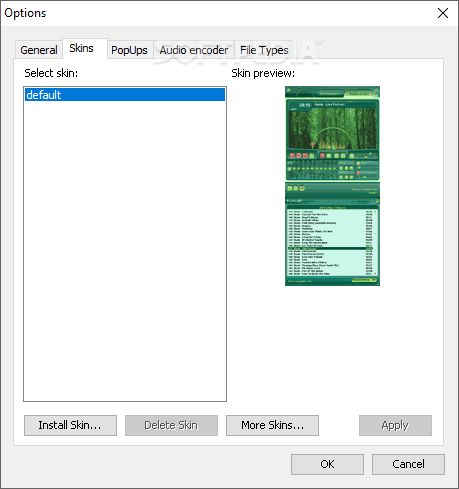Select the default skin entry
Viewport: 459px width, 489px height.
tap(125, 95)
